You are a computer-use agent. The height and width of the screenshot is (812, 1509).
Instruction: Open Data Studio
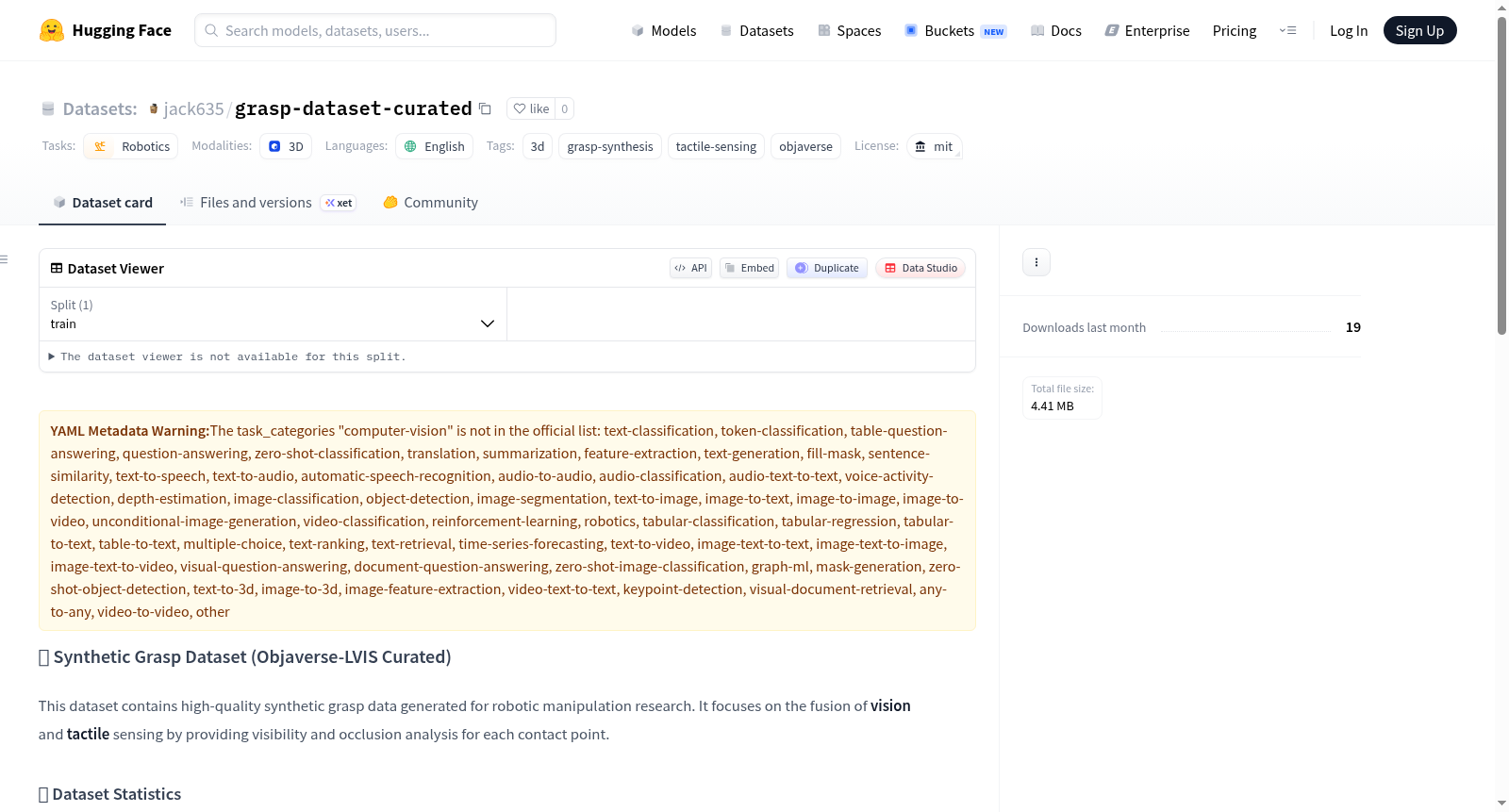[x=920, y=268]
